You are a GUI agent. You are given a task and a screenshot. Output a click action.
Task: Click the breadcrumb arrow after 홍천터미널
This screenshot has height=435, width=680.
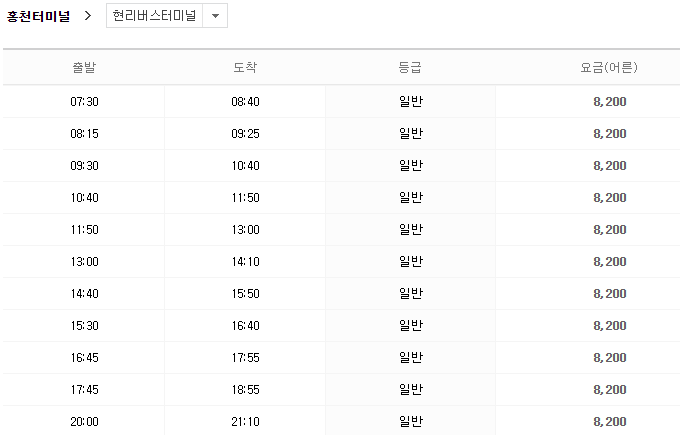coord(88,16)
